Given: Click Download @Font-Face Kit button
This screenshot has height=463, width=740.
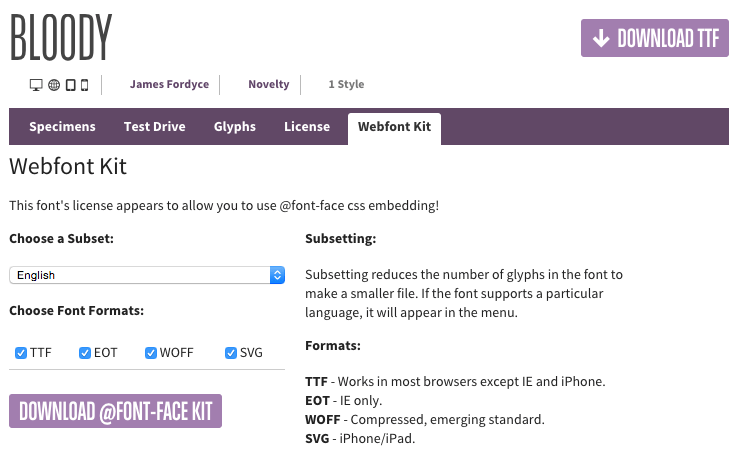Looking at the screenshot, I should pos(115,411).
